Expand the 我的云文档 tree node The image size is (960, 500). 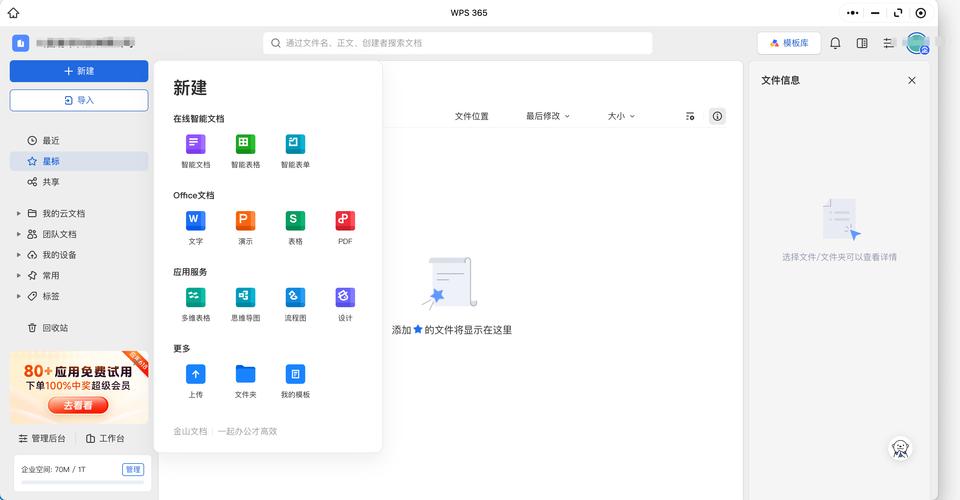coord(18,214)
